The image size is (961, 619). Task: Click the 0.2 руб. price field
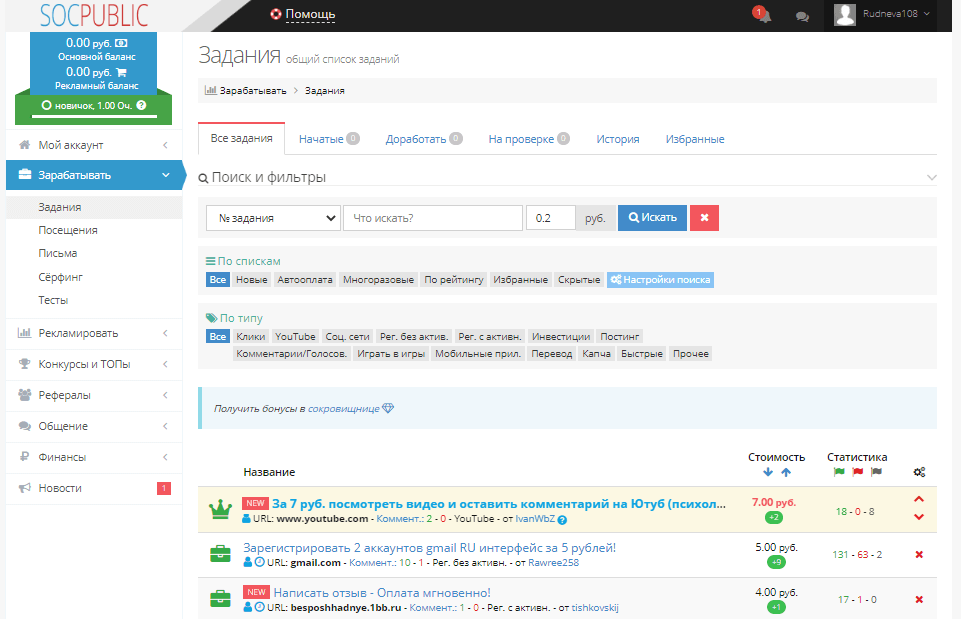[550, 218]
